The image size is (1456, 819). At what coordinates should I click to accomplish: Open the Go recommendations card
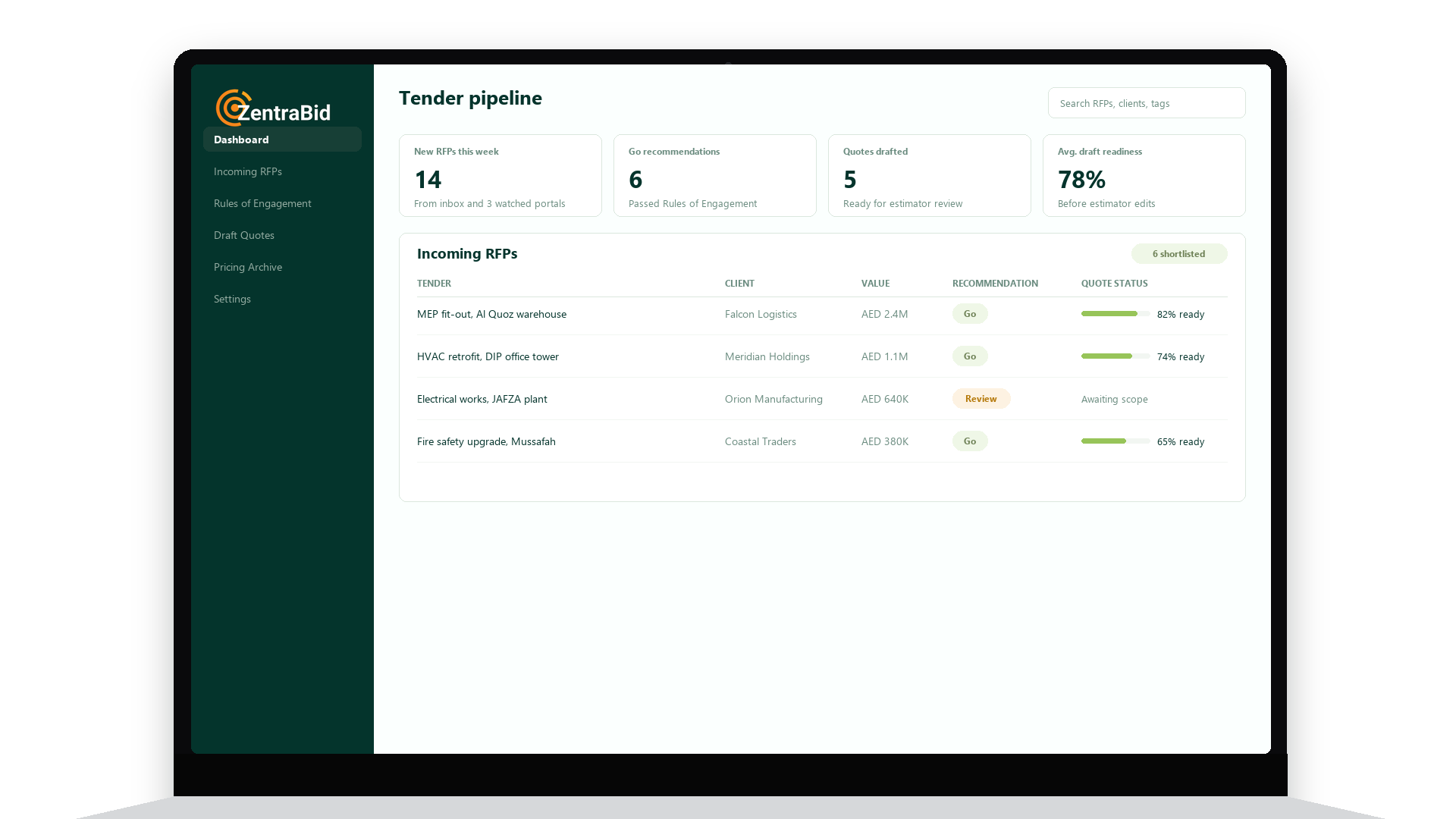coord(715,176)
